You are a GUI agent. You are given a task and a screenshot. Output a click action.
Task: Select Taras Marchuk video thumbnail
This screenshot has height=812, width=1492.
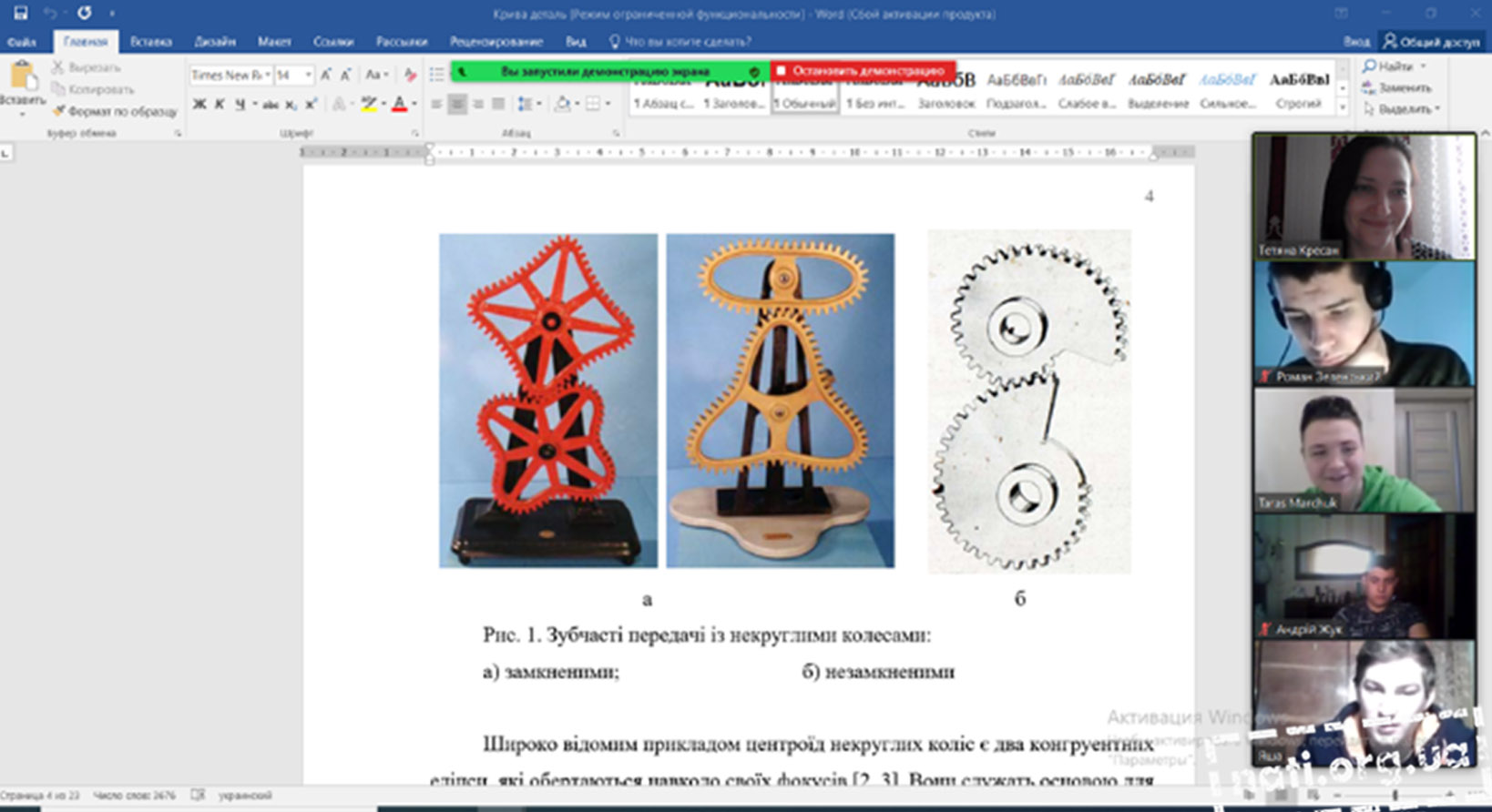tap(1364, 450)
